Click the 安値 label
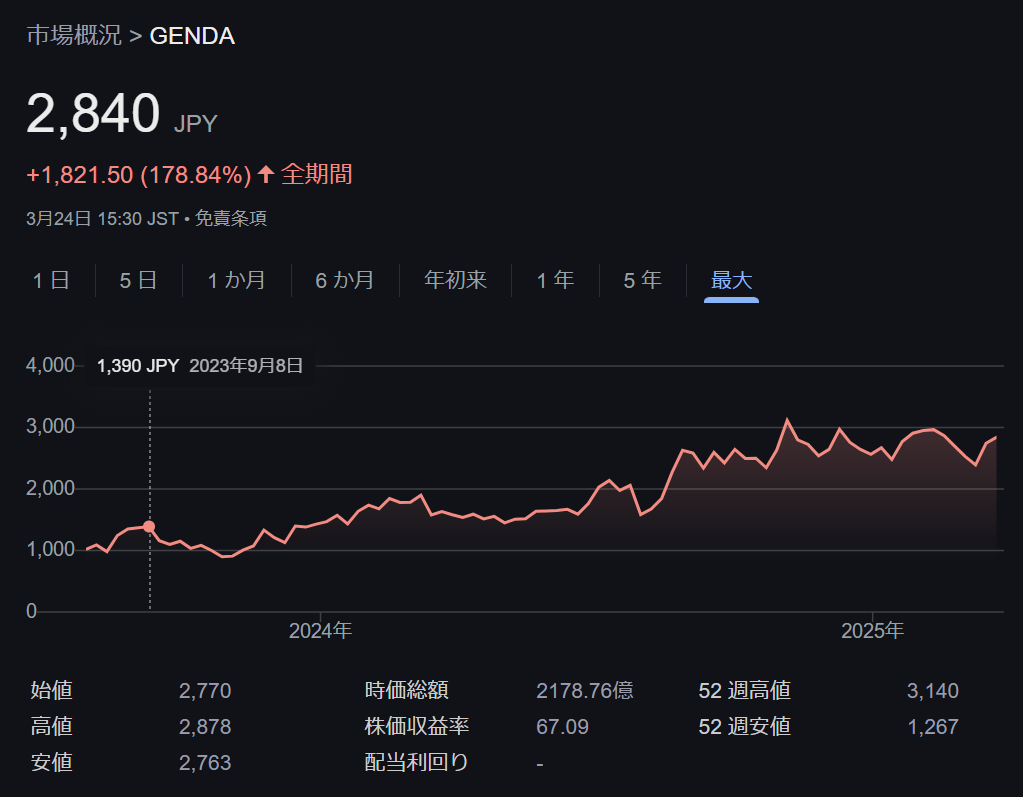Image resolution: width=1023 pixels, height=797 pixels. (x=52, y=762)
